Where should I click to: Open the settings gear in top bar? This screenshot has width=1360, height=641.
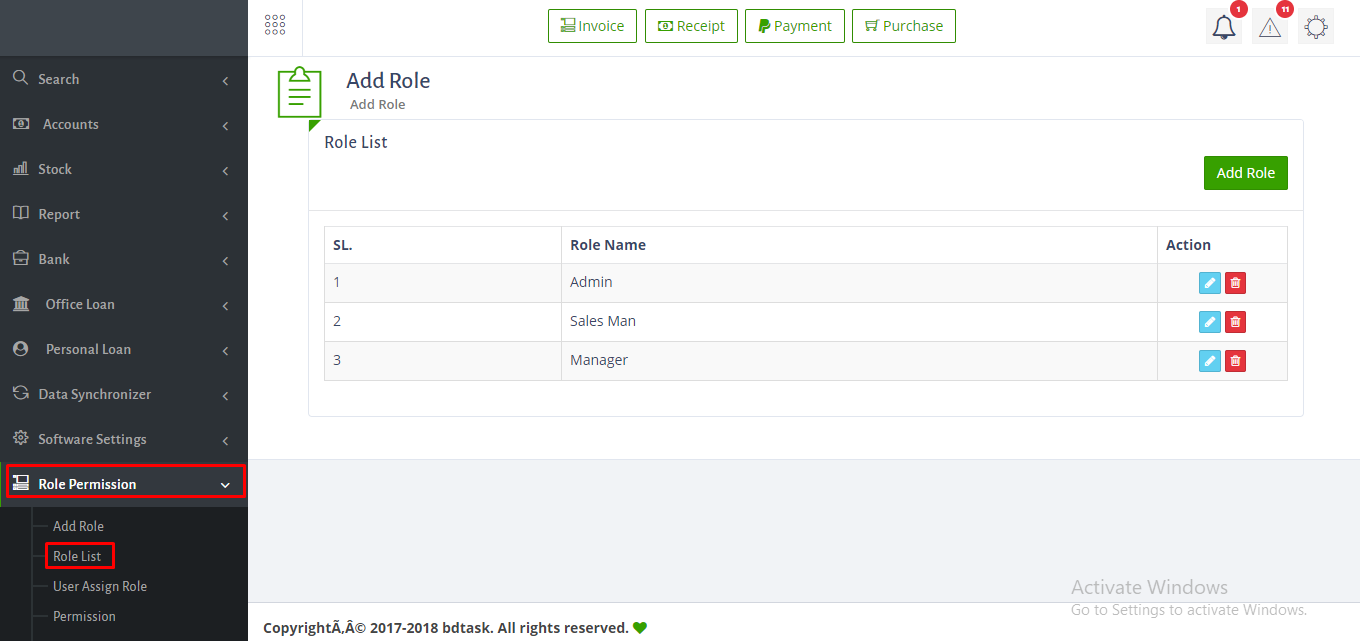point(1316,27)
